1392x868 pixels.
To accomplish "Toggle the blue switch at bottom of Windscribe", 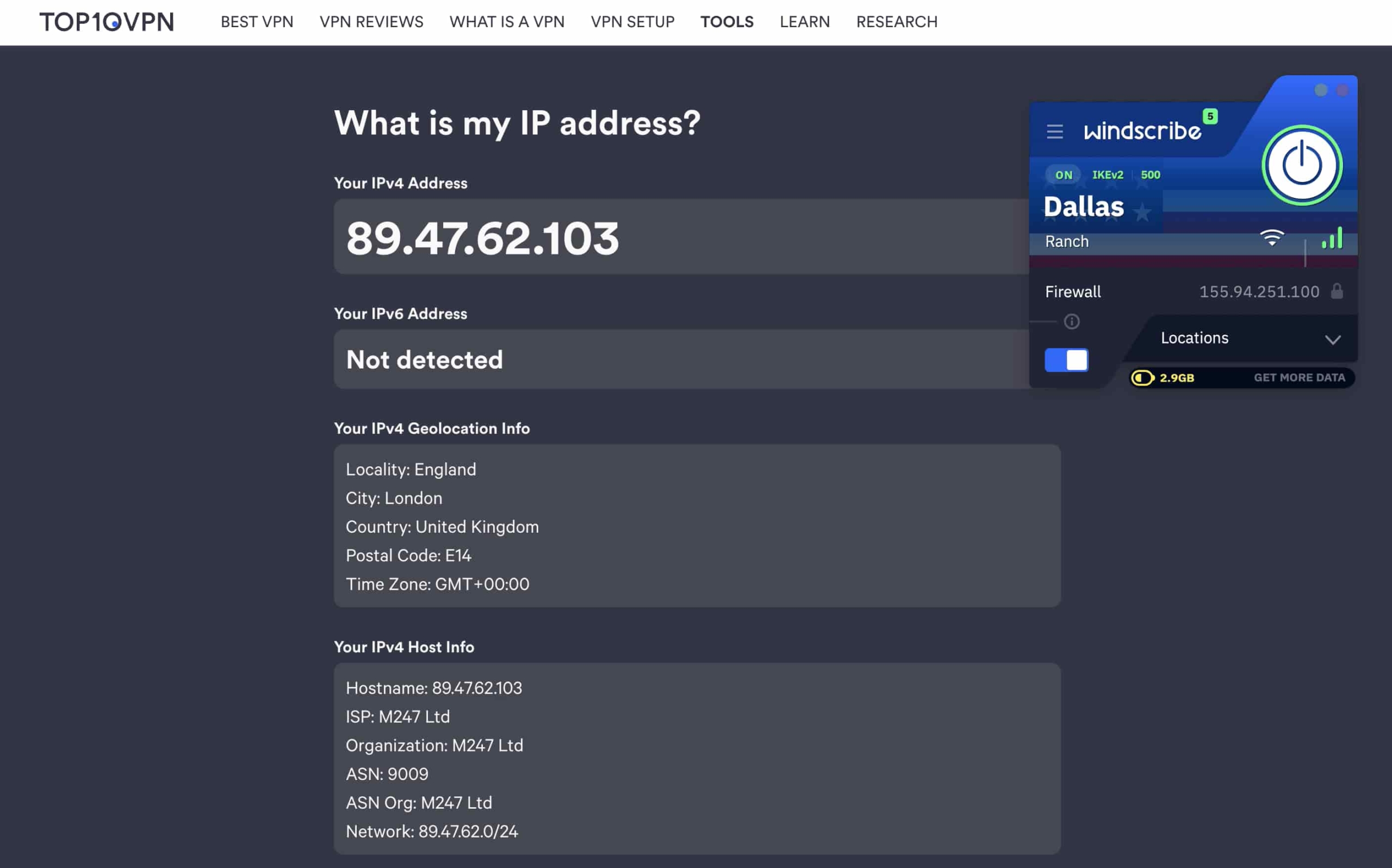I will (x=1066, y=358).
